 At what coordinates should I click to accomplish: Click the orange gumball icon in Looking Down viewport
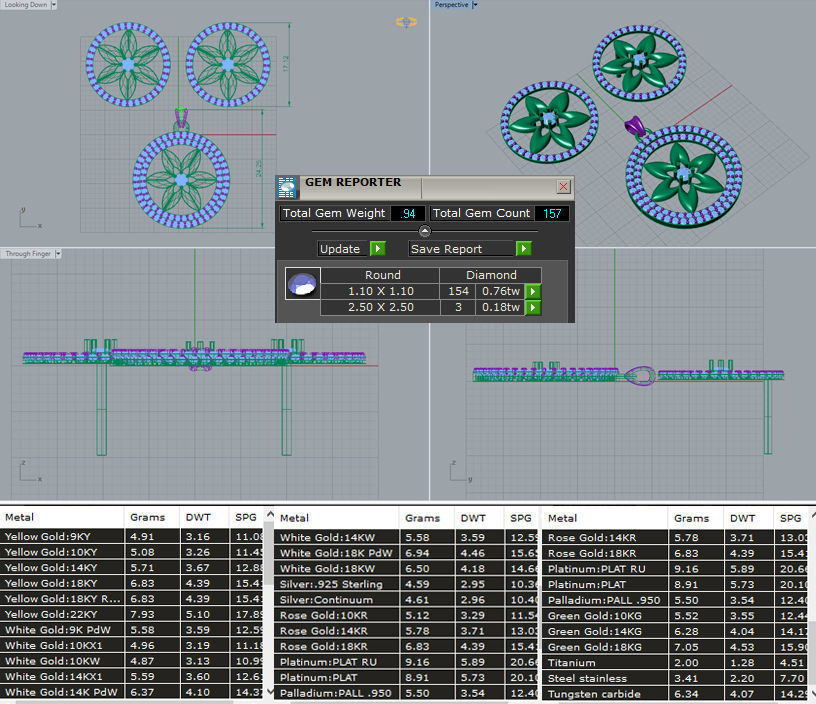[406, 22]
